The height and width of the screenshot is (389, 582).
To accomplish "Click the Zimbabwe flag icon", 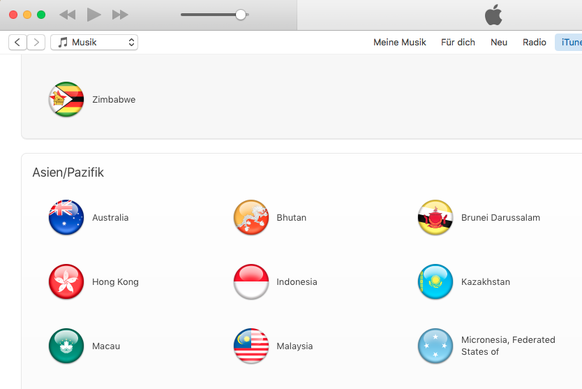I will click(x=66, y=99).
